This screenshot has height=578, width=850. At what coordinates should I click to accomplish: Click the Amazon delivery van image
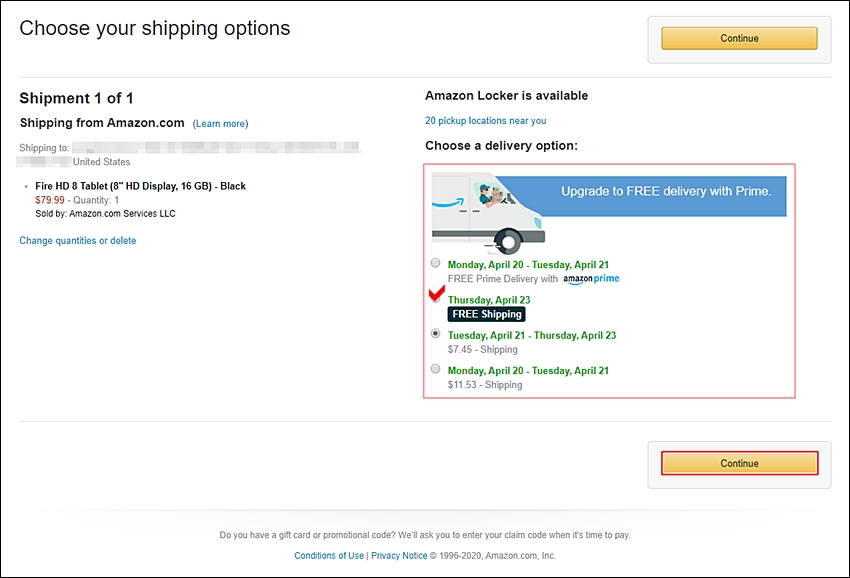(x=488, y=213)
